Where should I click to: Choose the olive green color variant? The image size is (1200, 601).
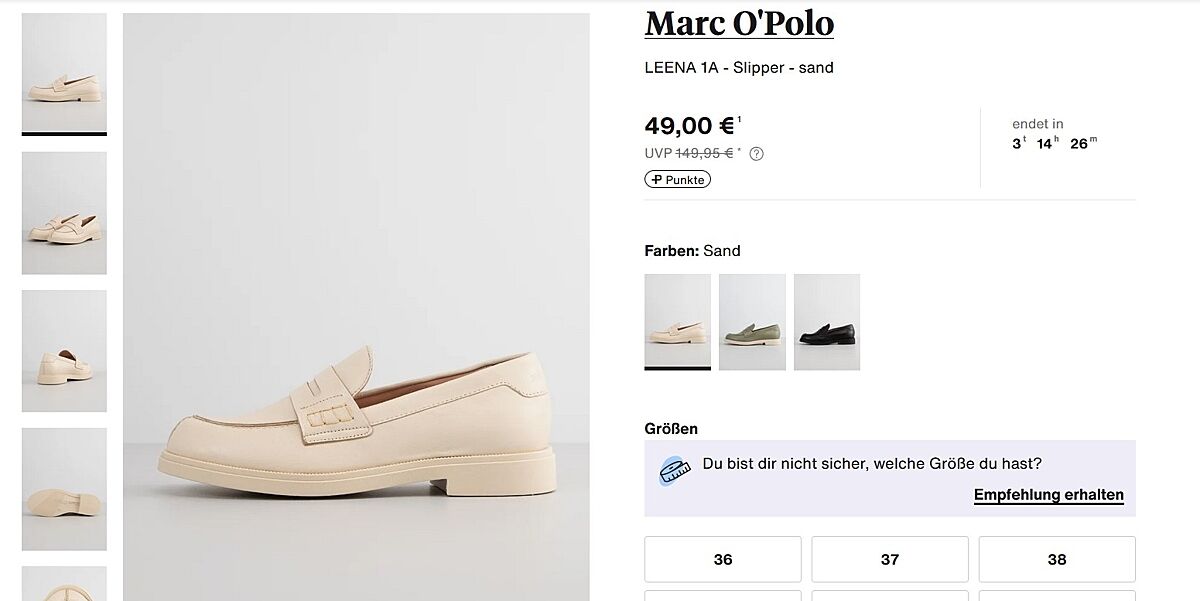pos(752,321)
